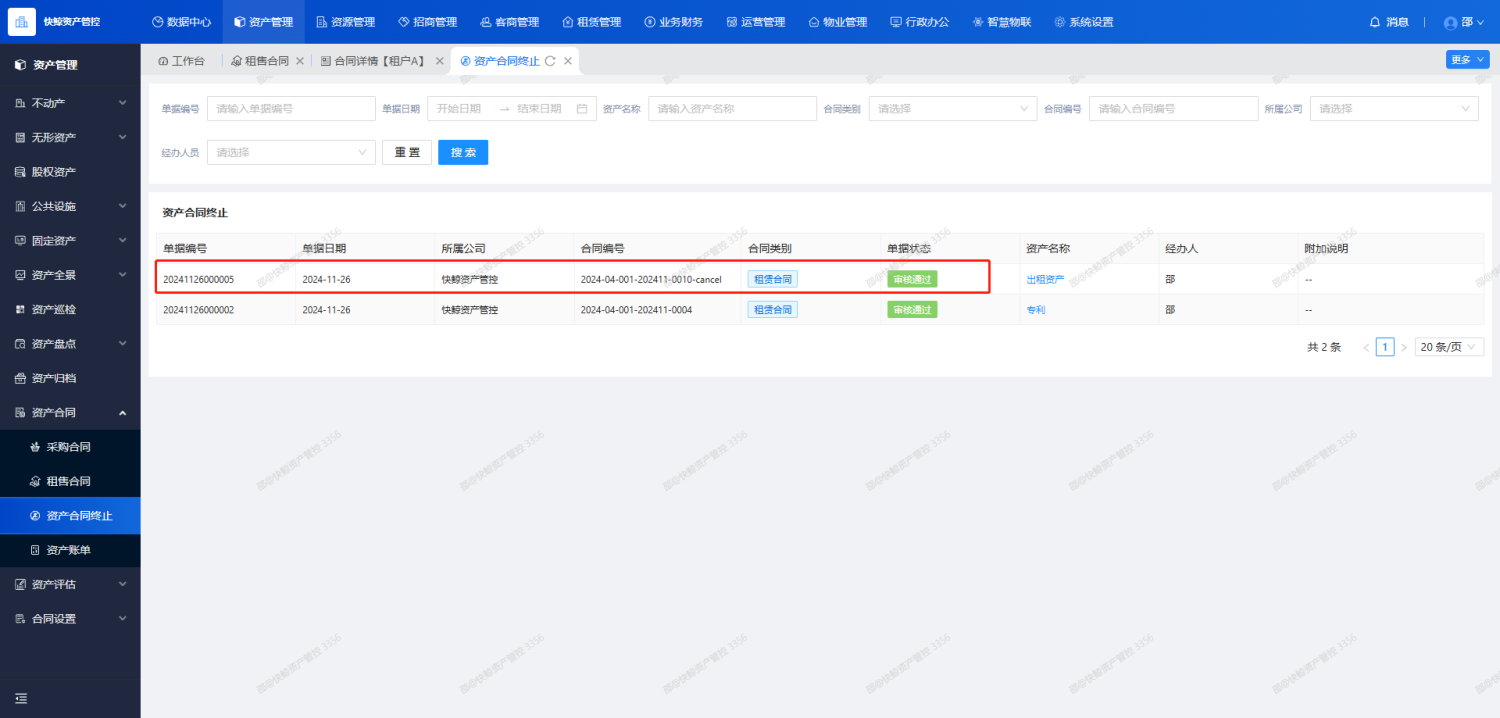This screenshot has width=1500, height=718.
Task: Open the 招商管理 top menu
Action: 427,22
